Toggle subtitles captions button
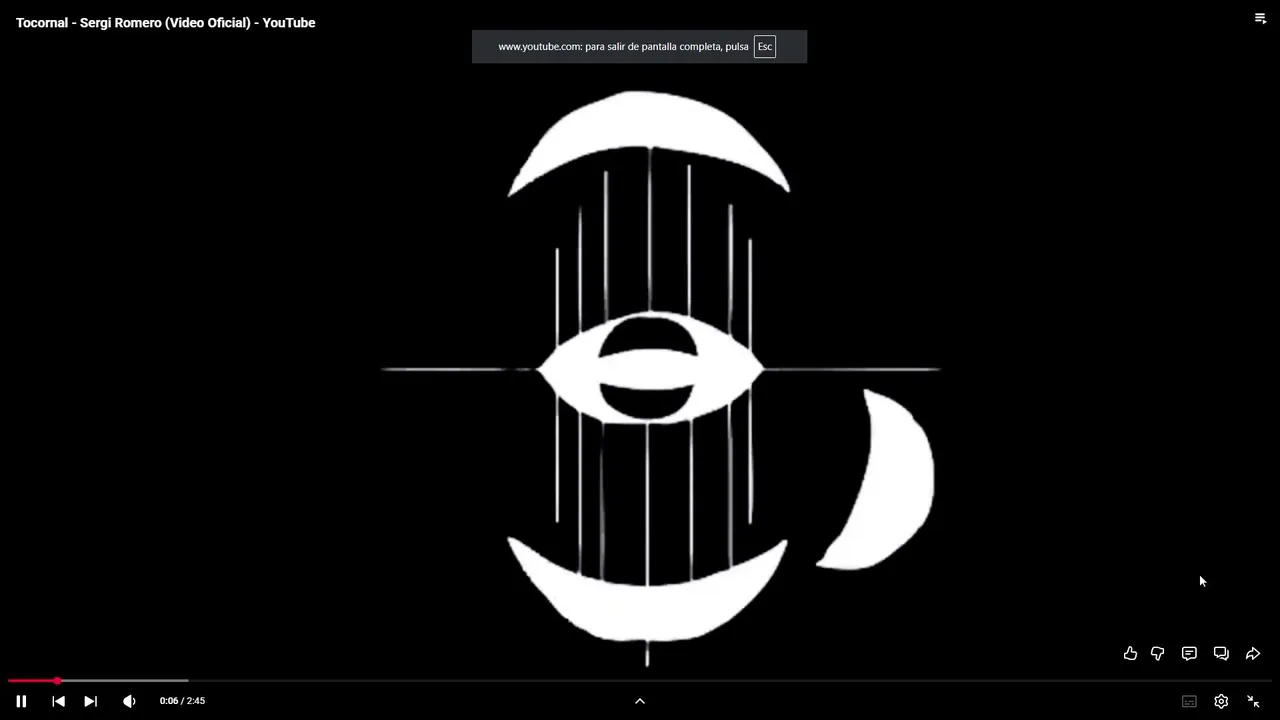The image size is (1280, 720). point(1189,701)
